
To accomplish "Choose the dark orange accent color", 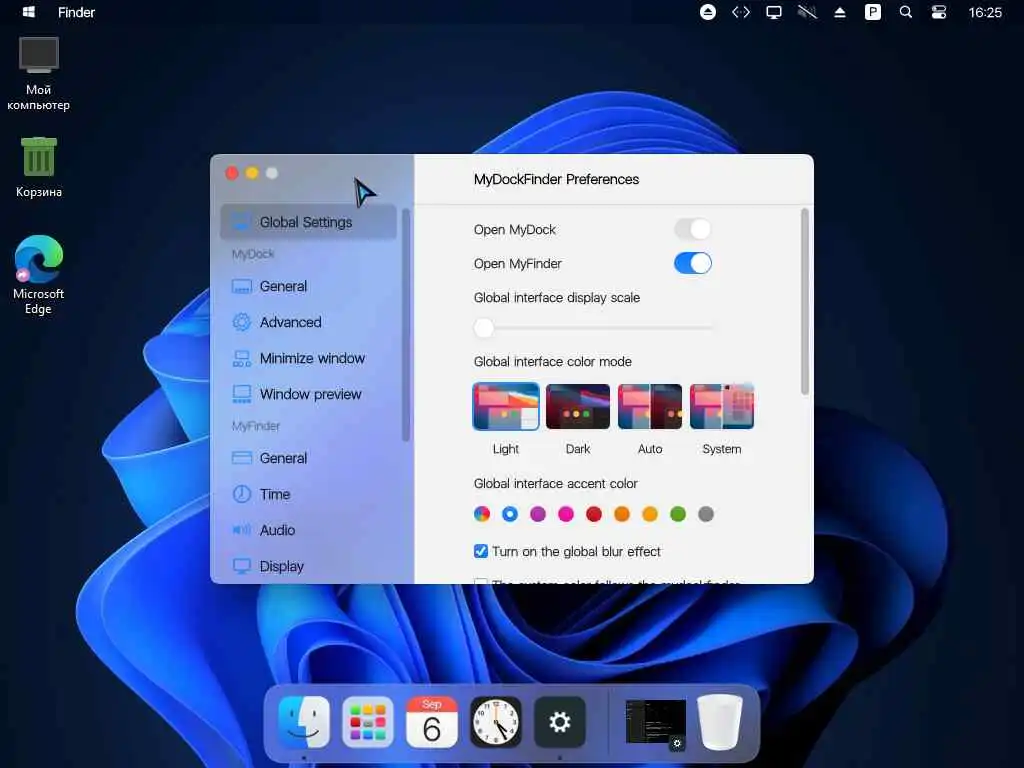I will [x=622, y=514].
